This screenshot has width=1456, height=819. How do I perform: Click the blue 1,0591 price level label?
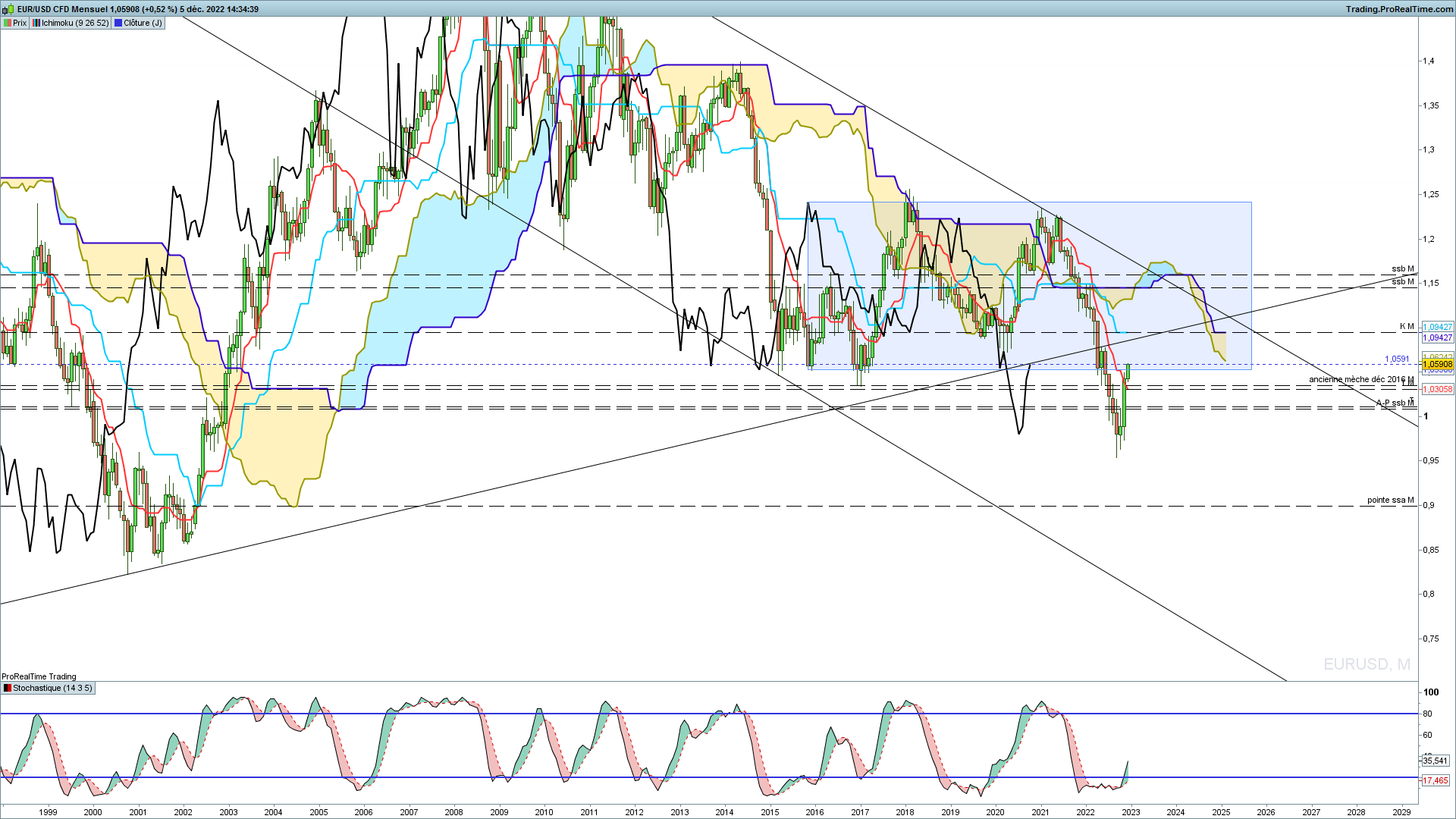coord(1397,359)
